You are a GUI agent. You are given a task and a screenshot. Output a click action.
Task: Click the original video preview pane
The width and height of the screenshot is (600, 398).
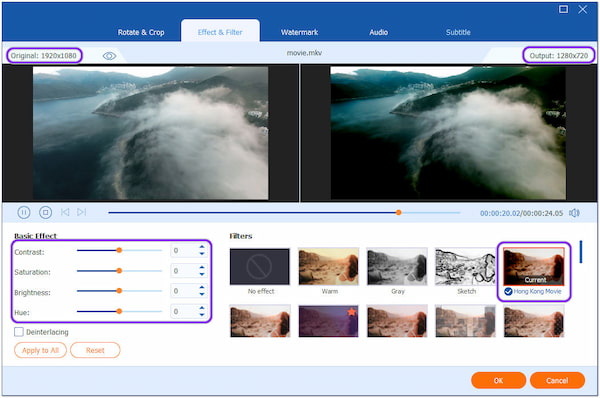click(150, 133)
